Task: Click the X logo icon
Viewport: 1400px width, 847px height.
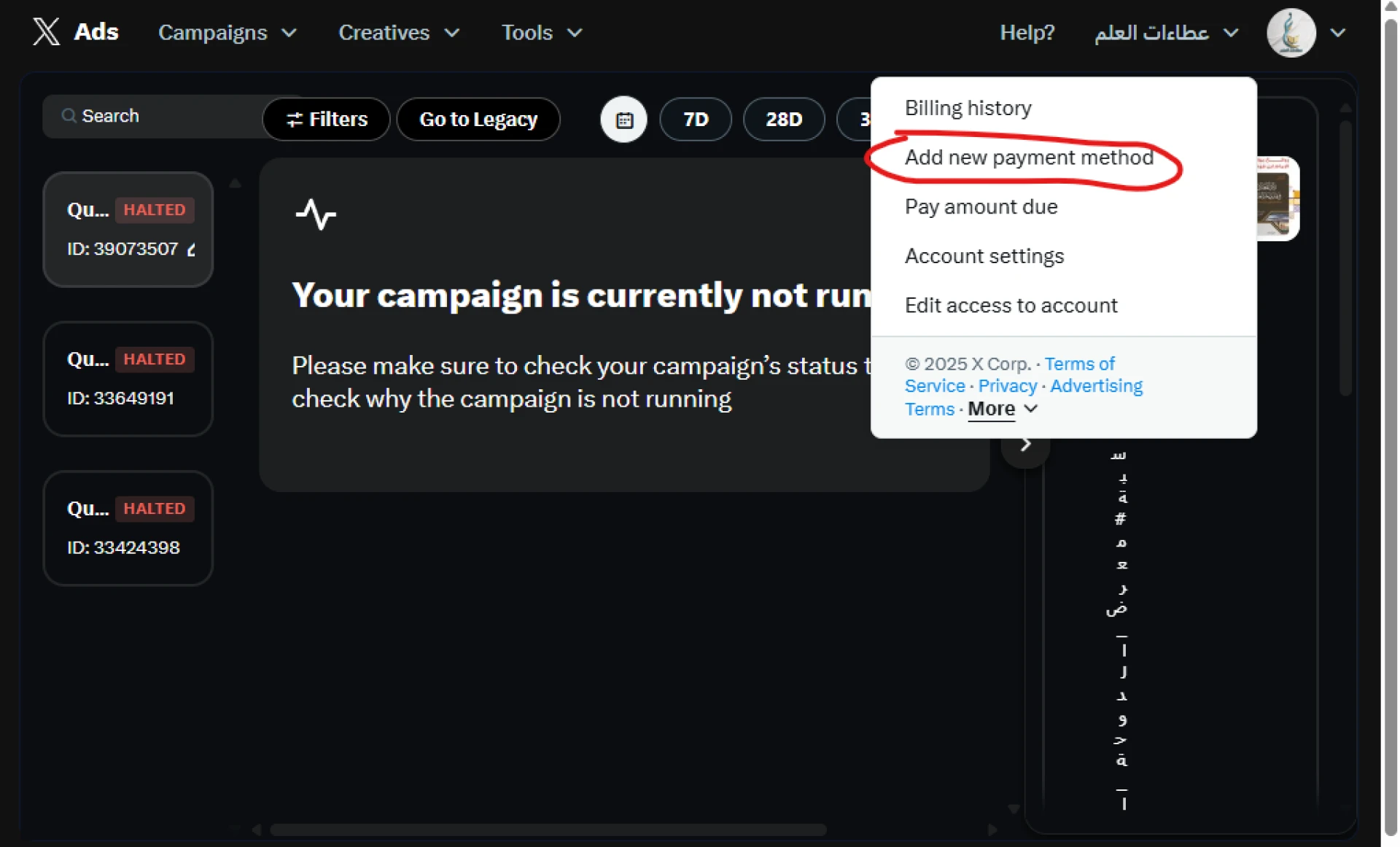Action: [46, 32]
